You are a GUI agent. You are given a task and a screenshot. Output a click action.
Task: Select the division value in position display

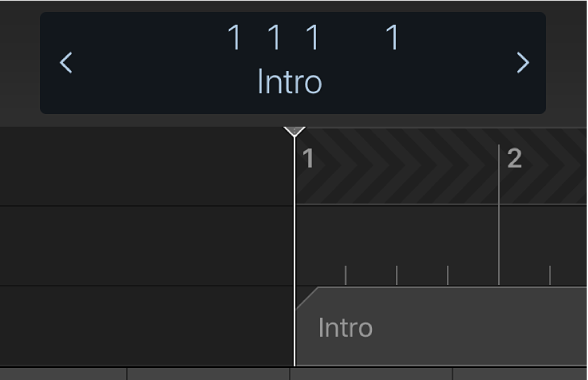tap(313, 37)
